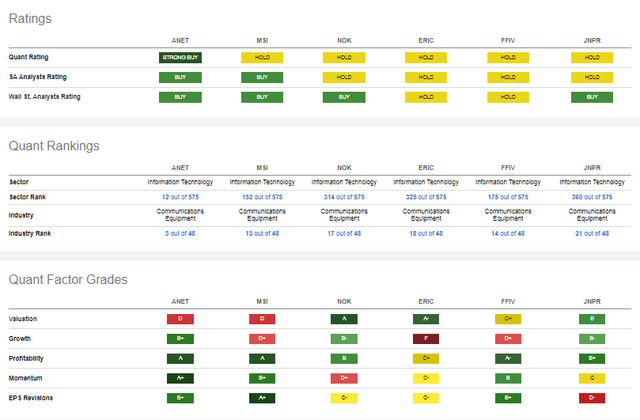Image resolution: width=640 pixels, height=420 pixels.
Task: Click FFIV's HOLD badge in SA Analysts Rating row
Action: click(508, 77)
